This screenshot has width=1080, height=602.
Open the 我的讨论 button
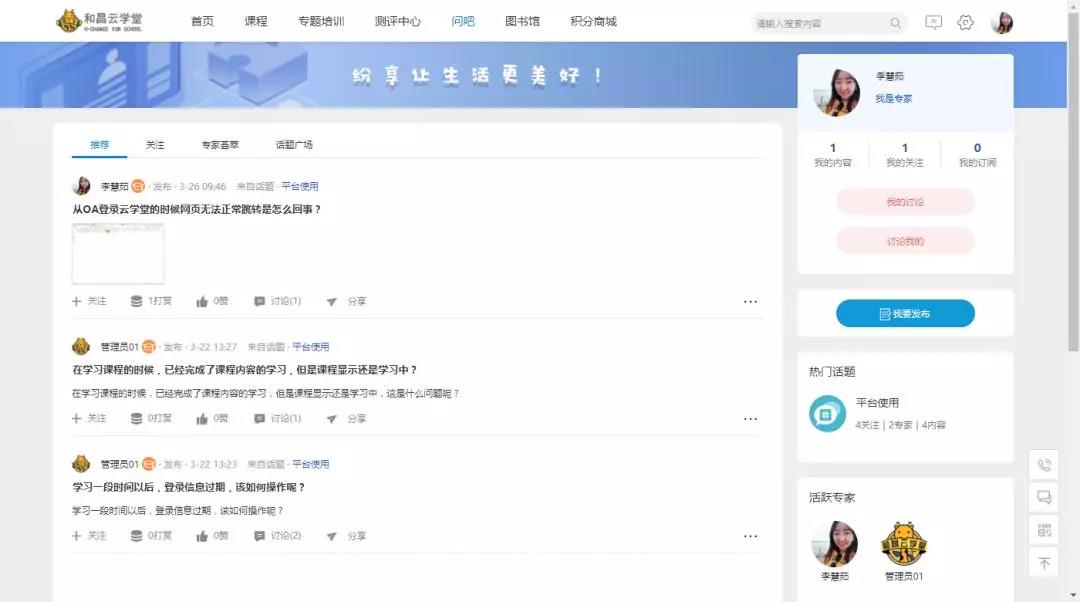pos(905,202)
